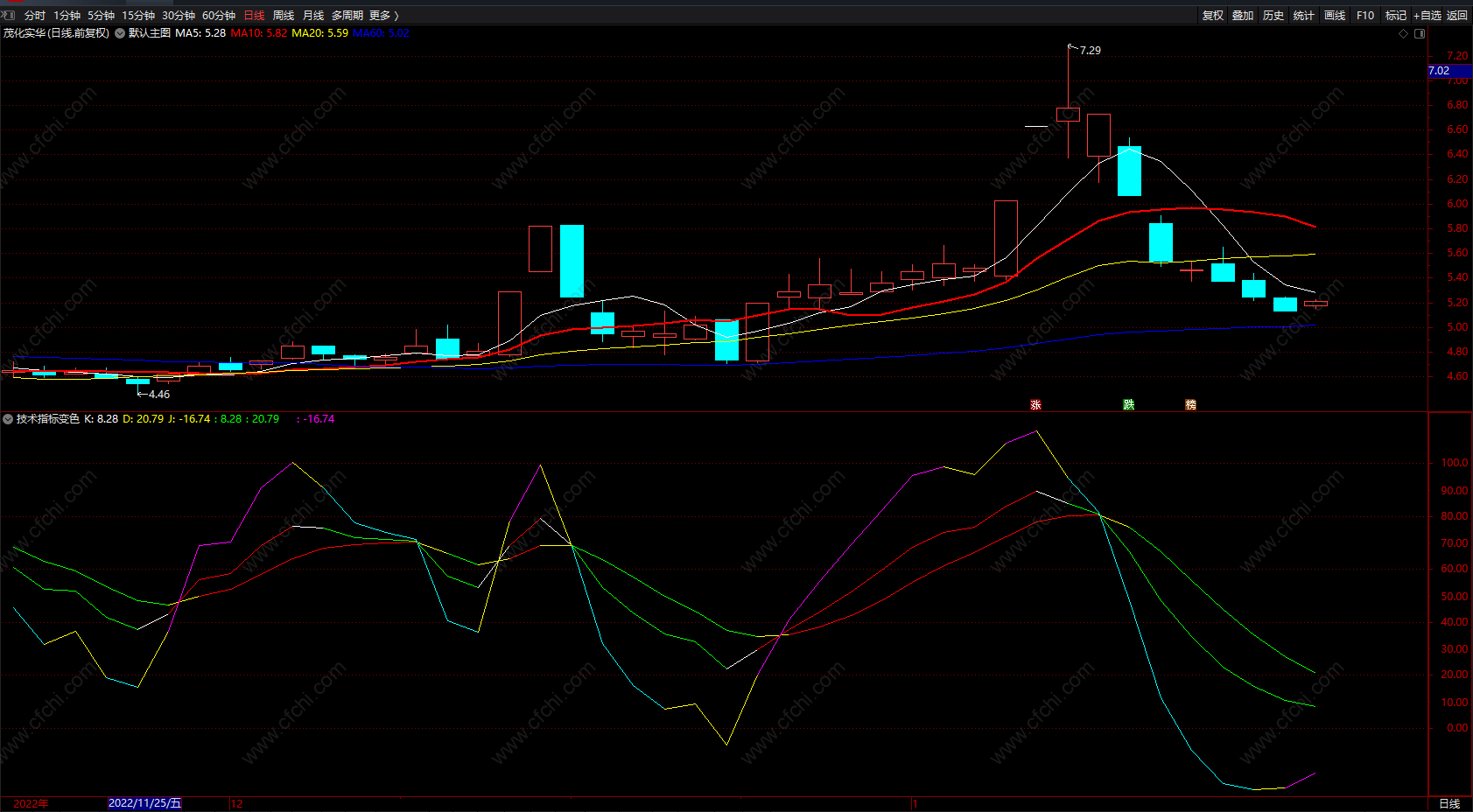Click the red 涨 marker icon
Image resolution: width=1473 pixels, height=812 pixels.
1035,404
